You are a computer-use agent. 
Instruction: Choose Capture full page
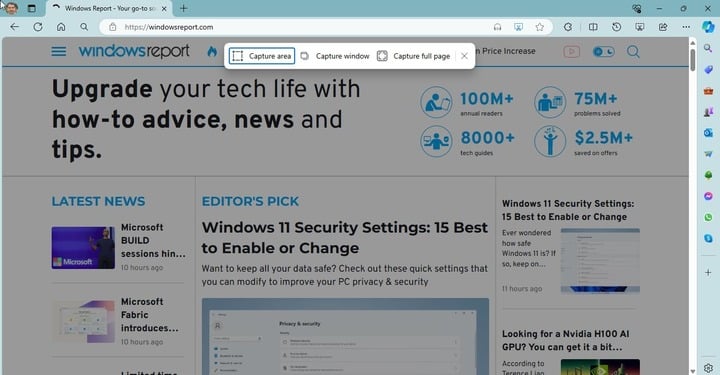click(x=413, y=56)
